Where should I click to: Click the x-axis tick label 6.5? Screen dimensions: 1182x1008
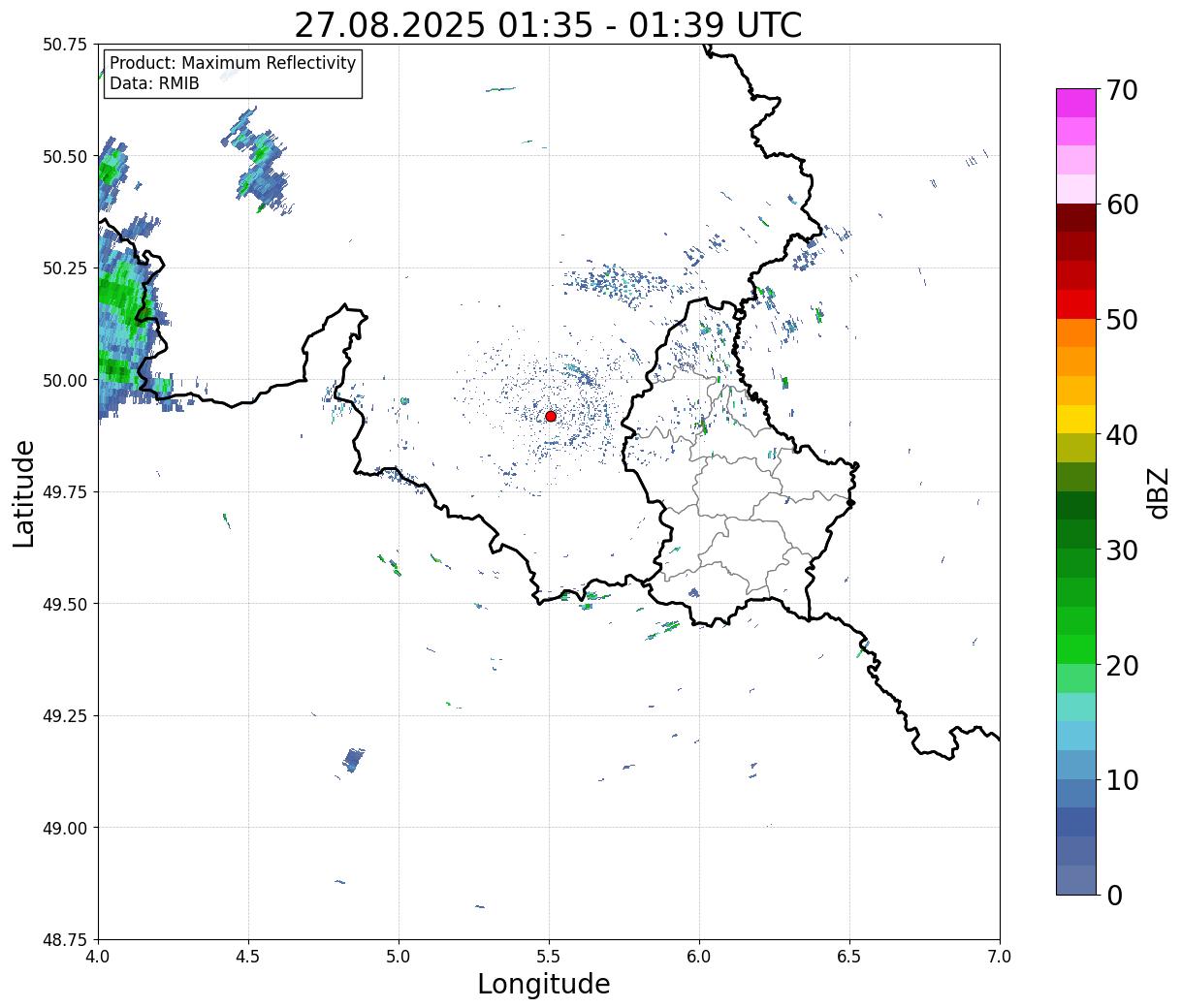pos(849,956)
